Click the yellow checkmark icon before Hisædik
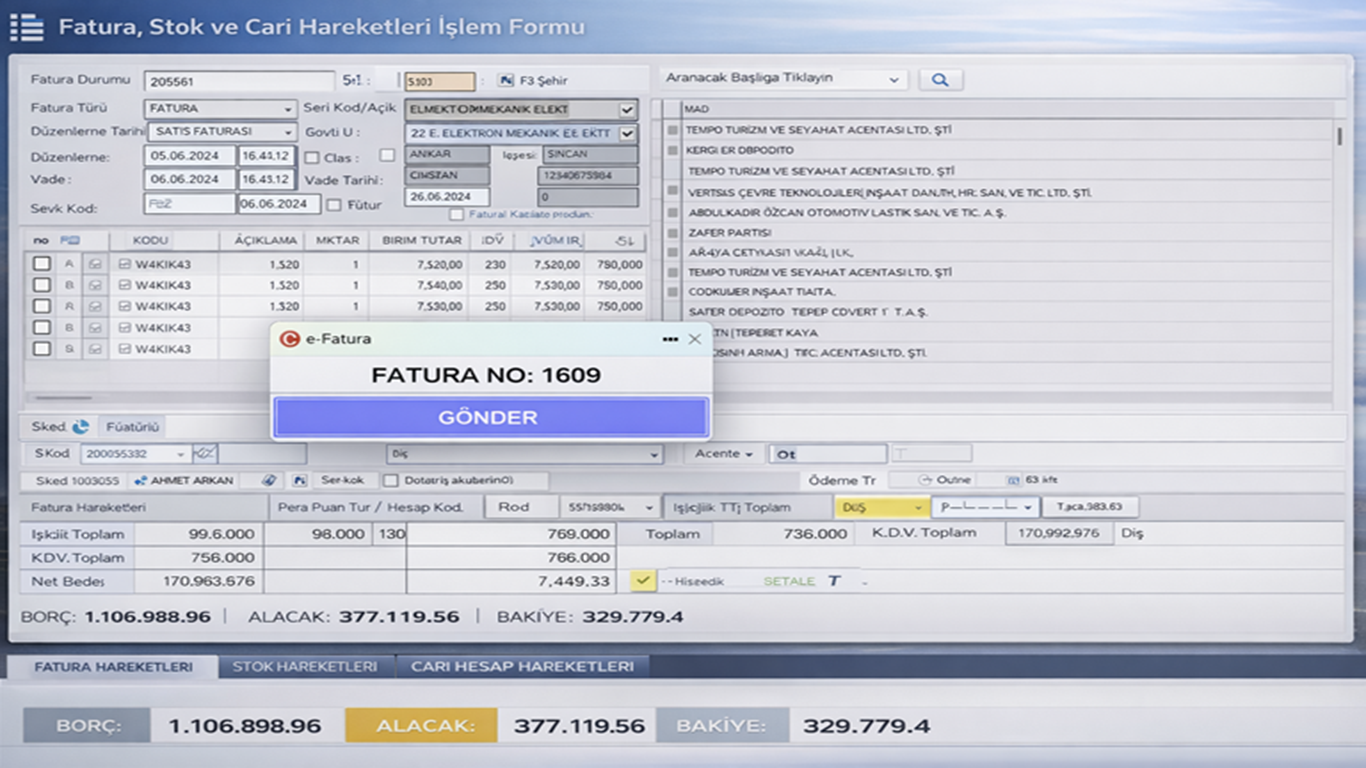 (643, 580)
